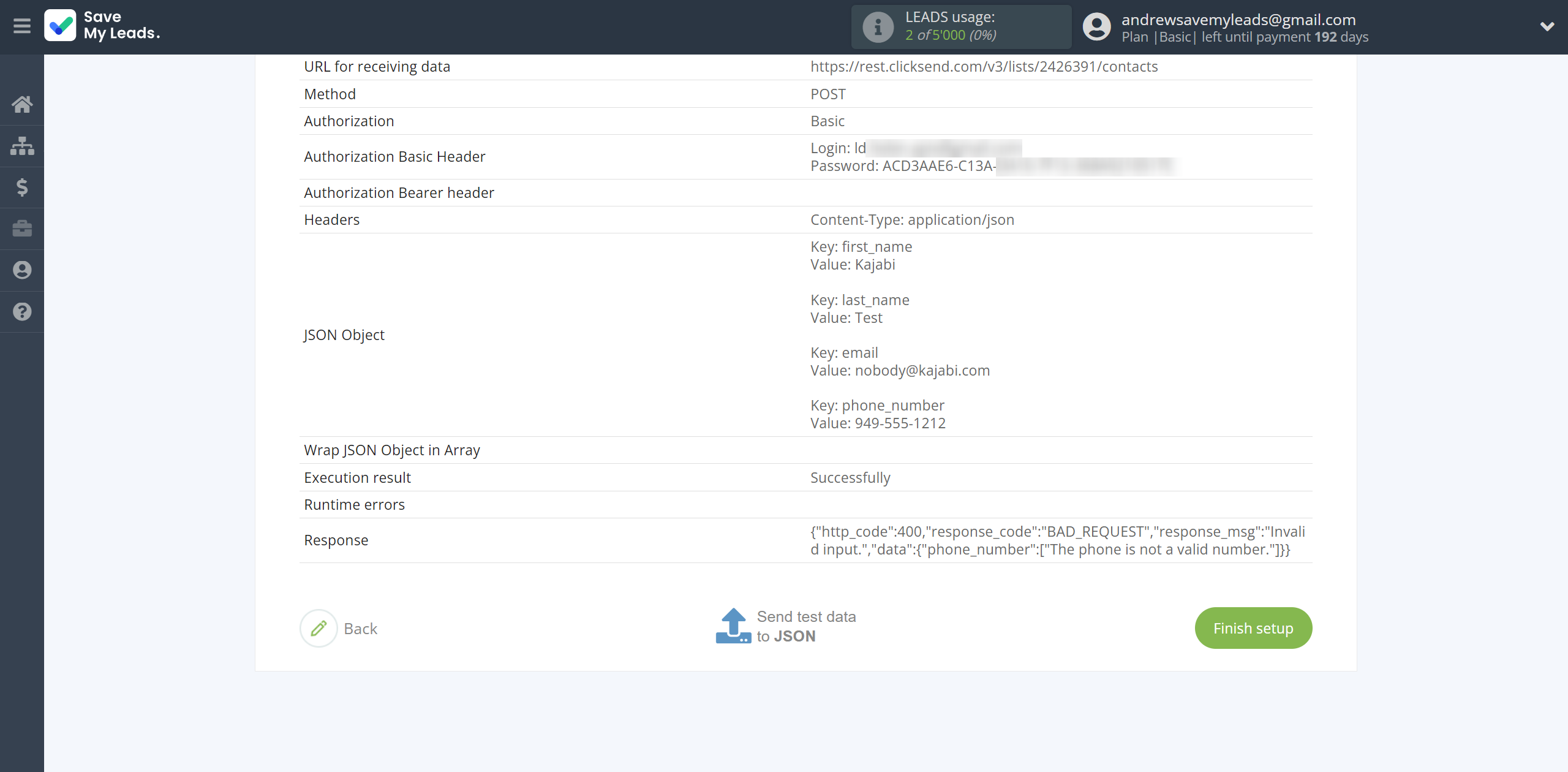Click the 'Value: Test' text
This screenshot has width=1568, height=772.
click(846, 317)
